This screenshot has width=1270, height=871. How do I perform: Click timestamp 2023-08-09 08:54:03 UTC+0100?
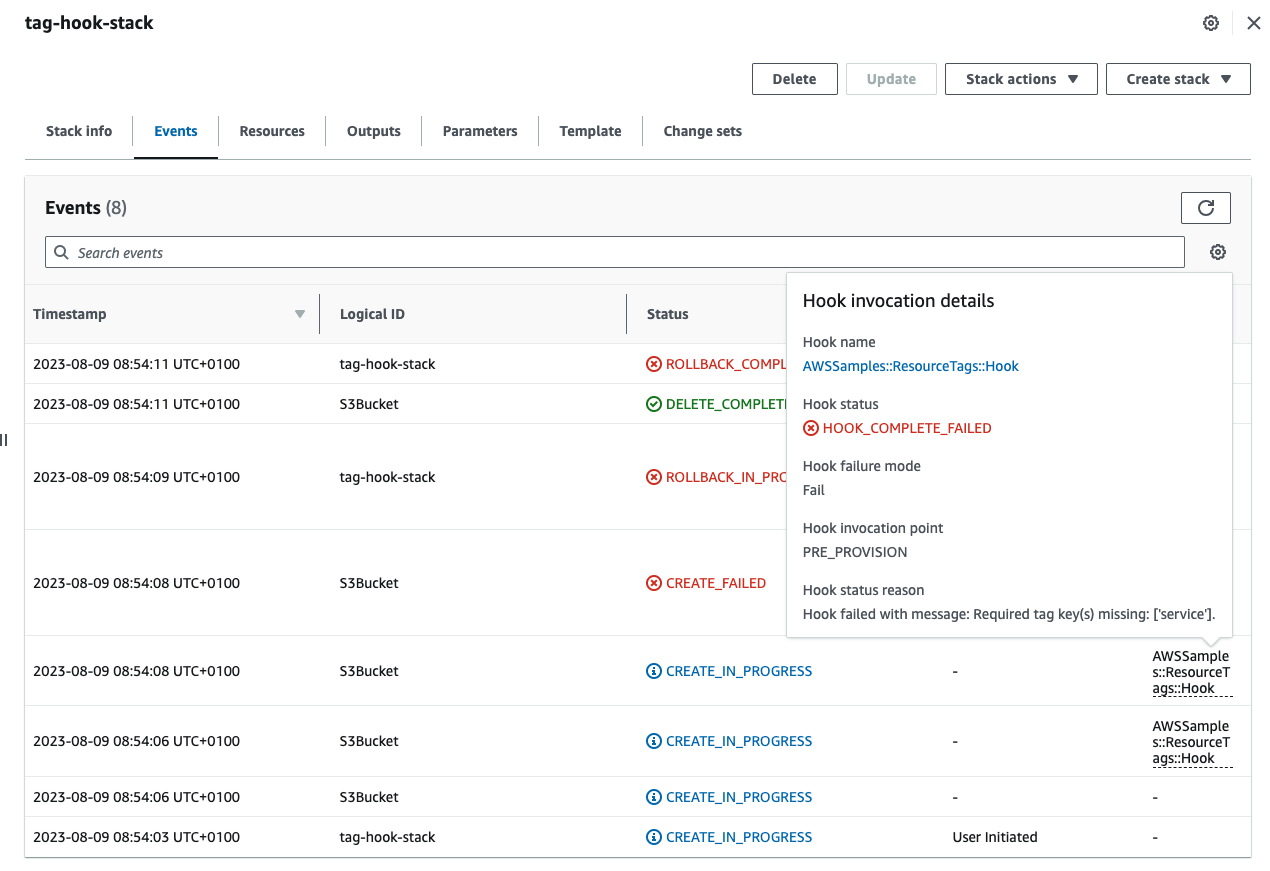136,837
